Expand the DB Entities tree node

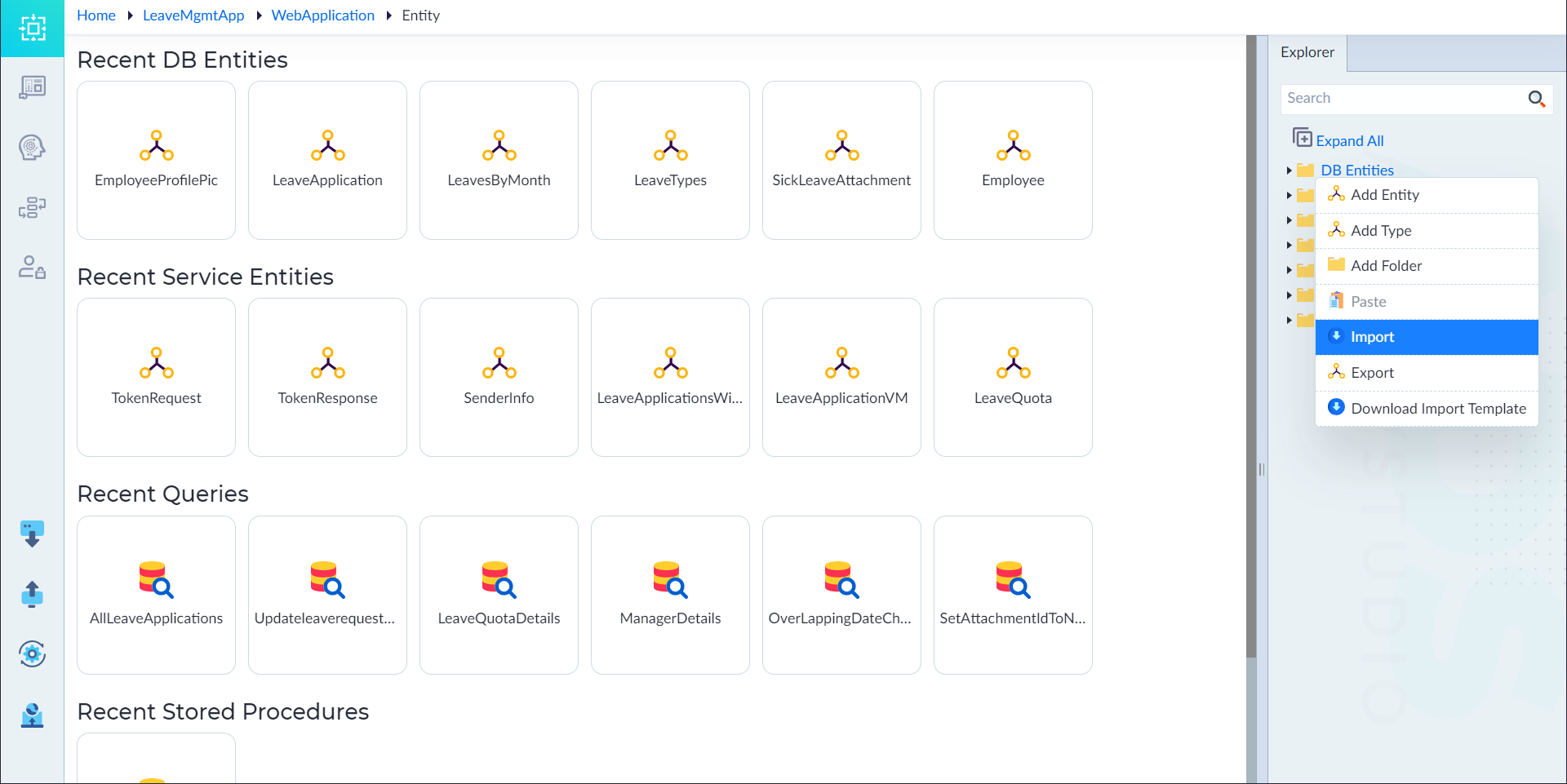tap(1289, 171)
